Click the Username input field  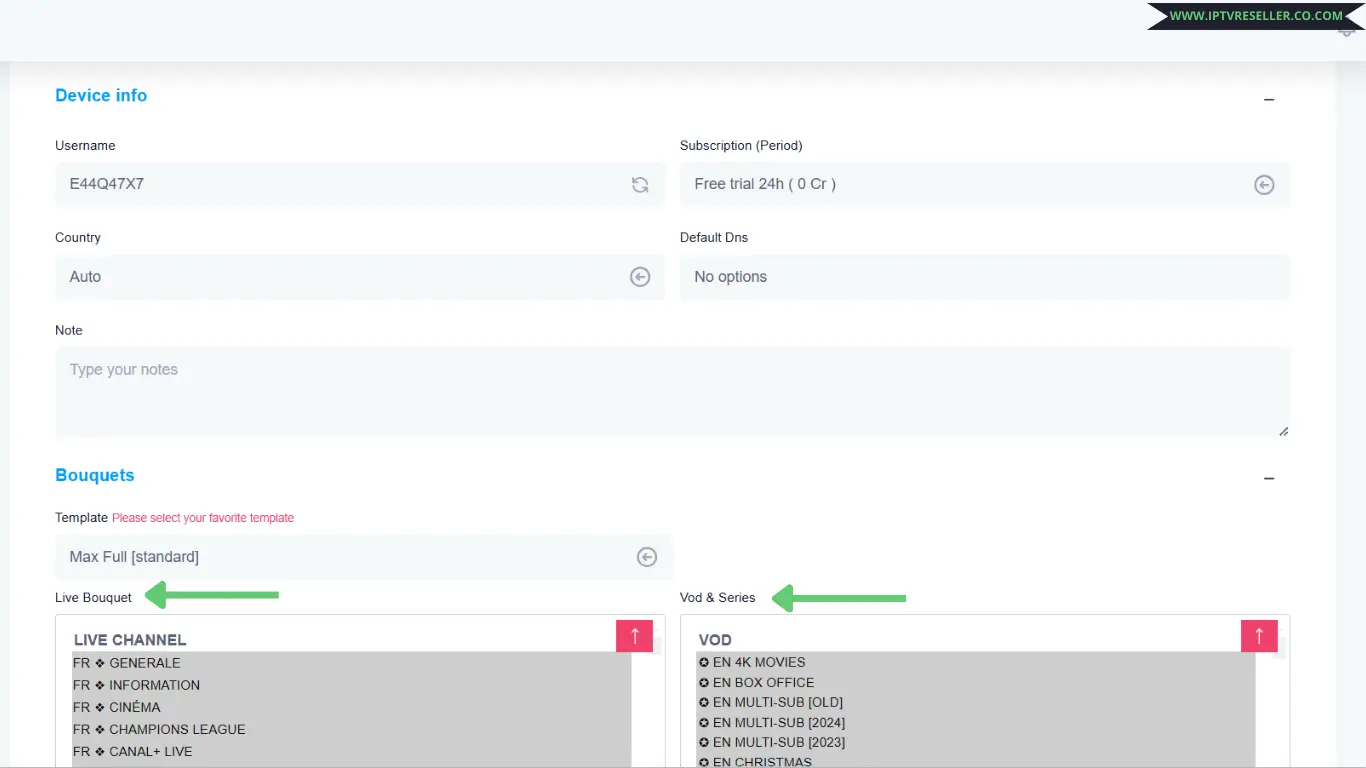tap(340, 185)
